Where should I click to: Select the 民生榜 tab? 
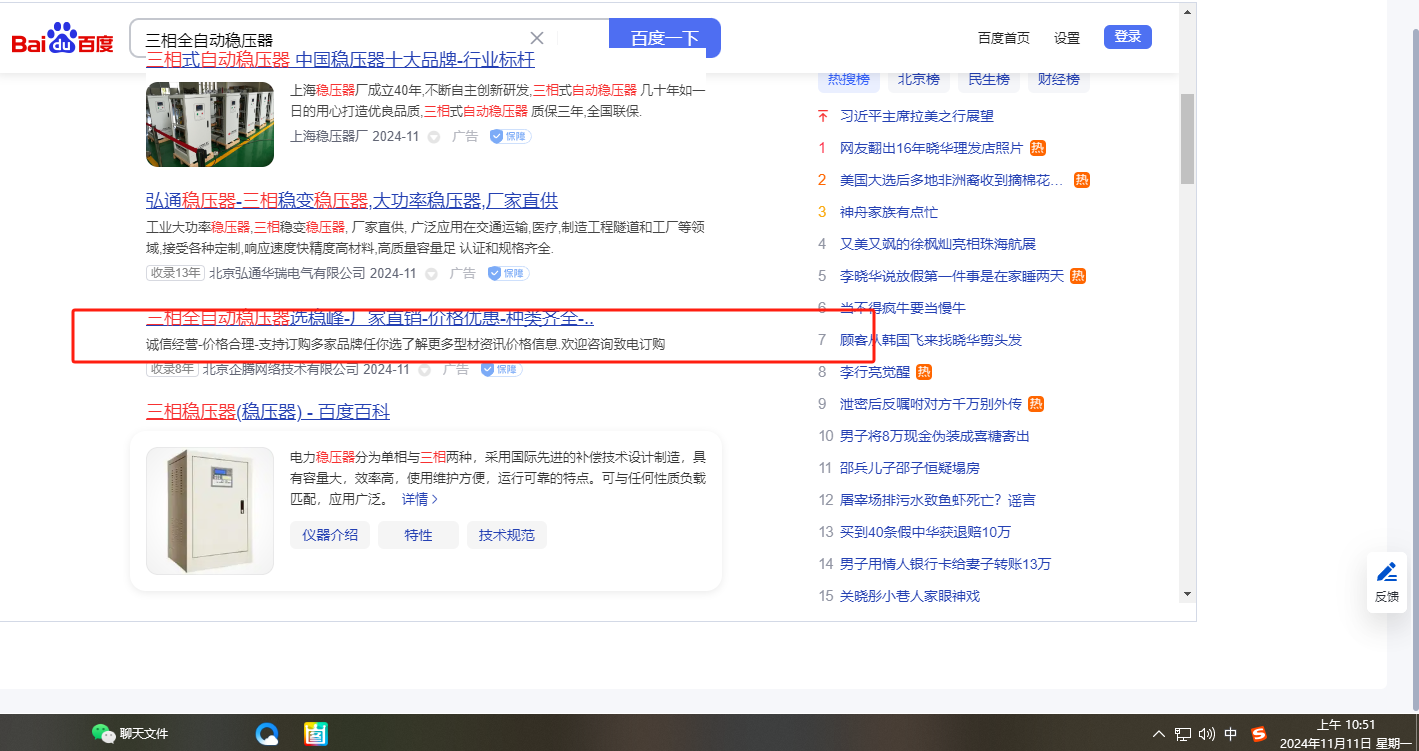point(988,80)
